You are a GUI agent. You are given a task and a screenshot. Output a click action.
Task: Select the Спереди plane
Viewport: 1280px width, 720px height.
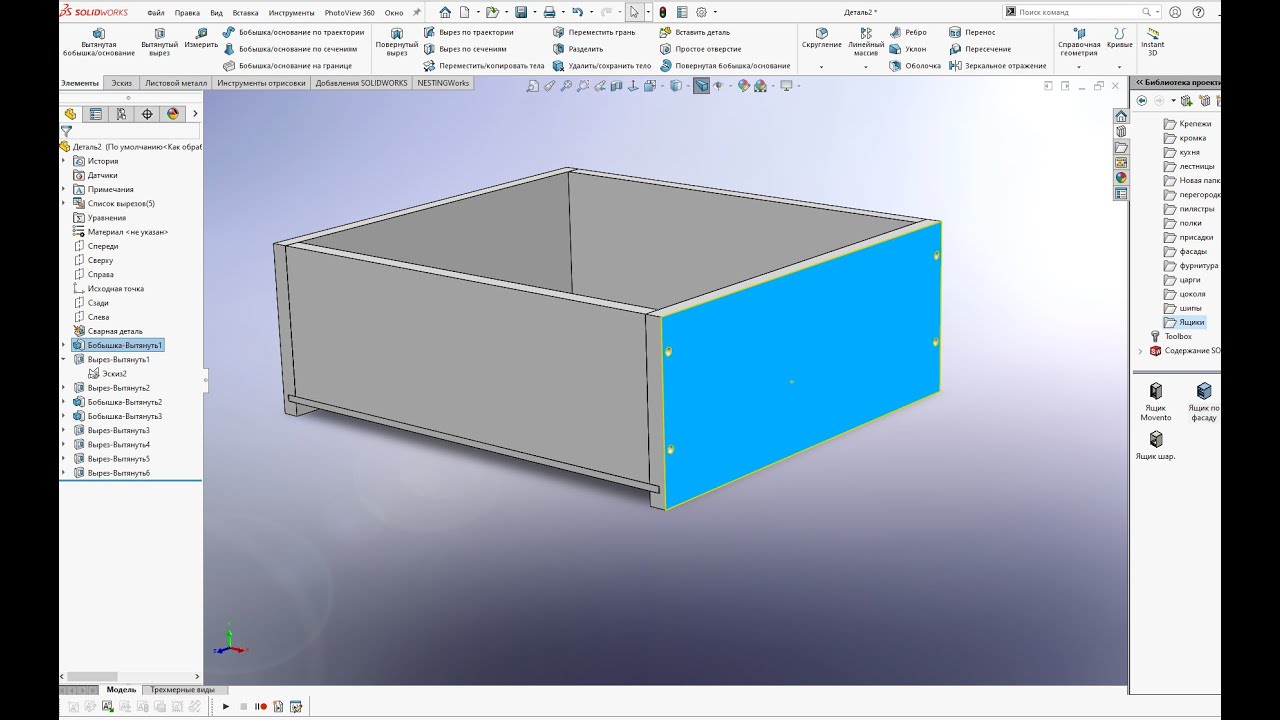click(x=96, y=246)
